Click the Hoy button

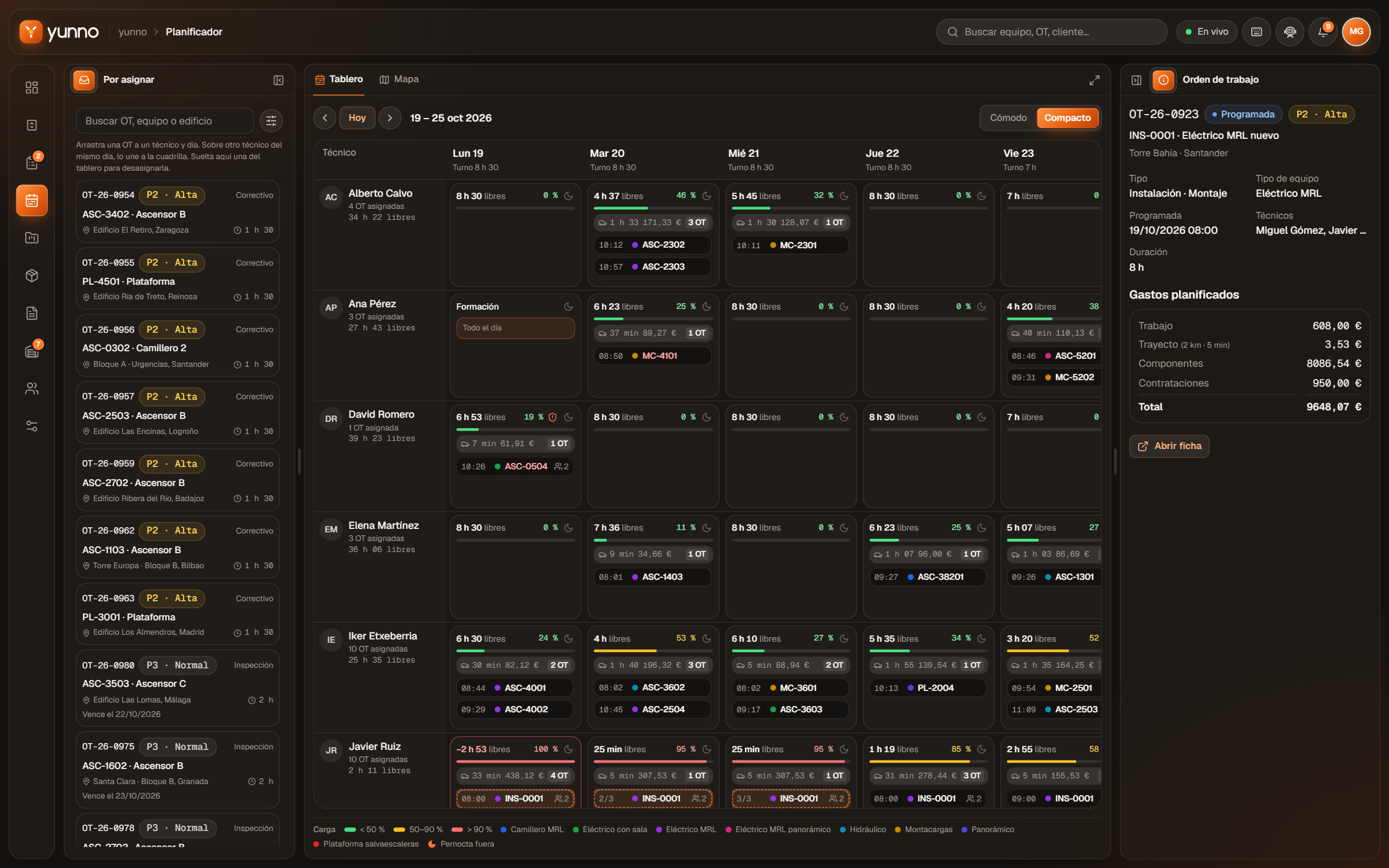pyautogui.click(x=357, y=118)
